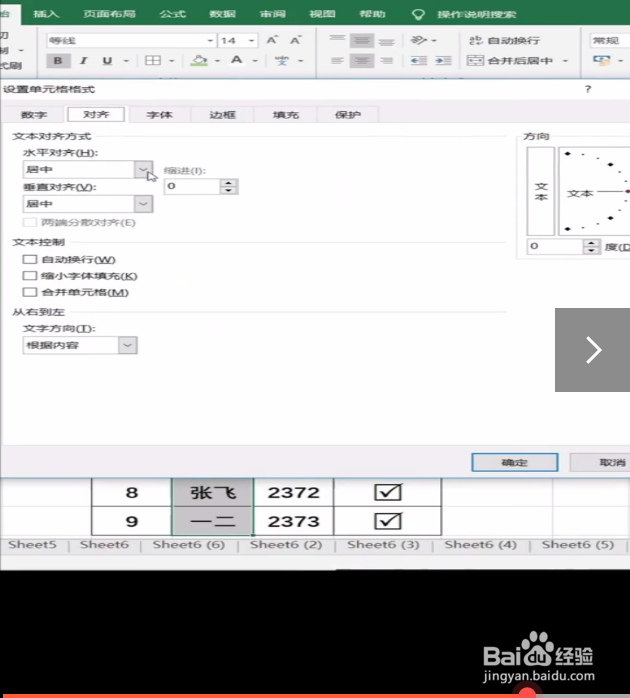Toggle the checkbox in row 8
This screenshot has width=630, height=698.
click(388, 492)
